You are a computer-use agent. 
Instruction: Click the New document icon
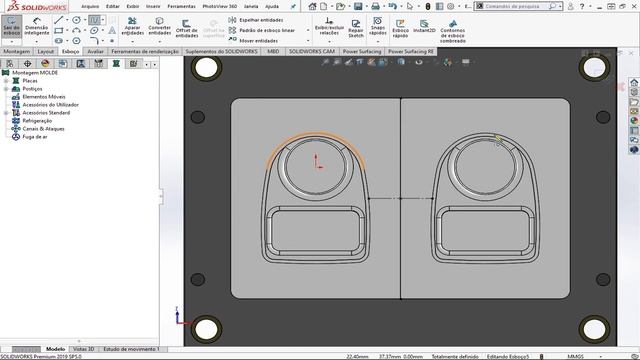tap(323, 6)
